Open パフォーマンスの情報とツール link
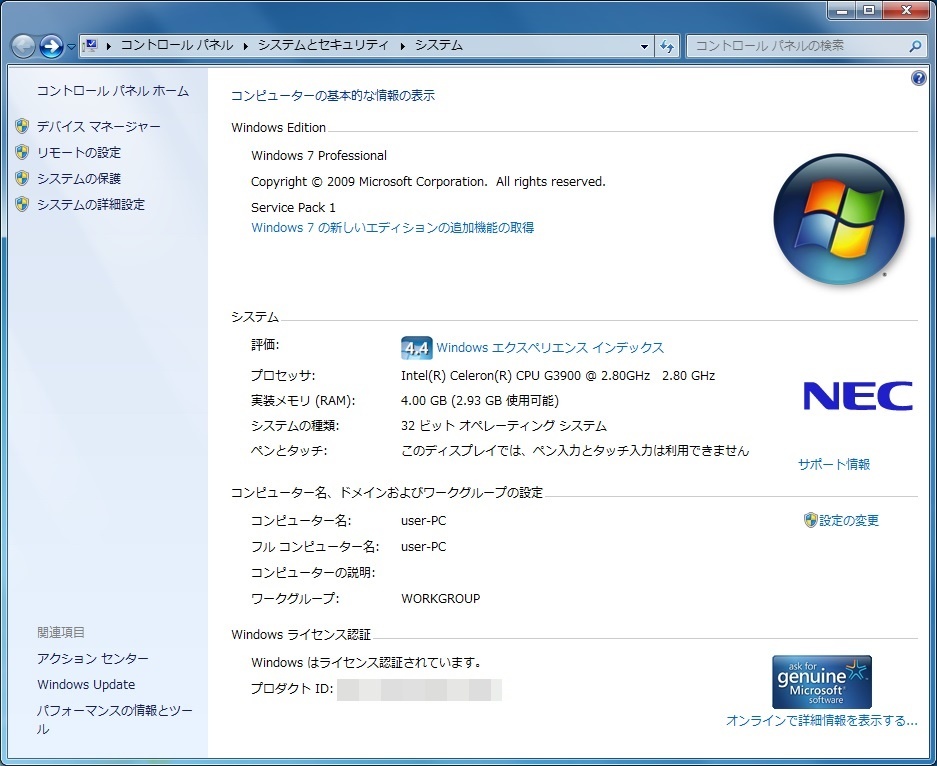 click(x=115, y=719)
